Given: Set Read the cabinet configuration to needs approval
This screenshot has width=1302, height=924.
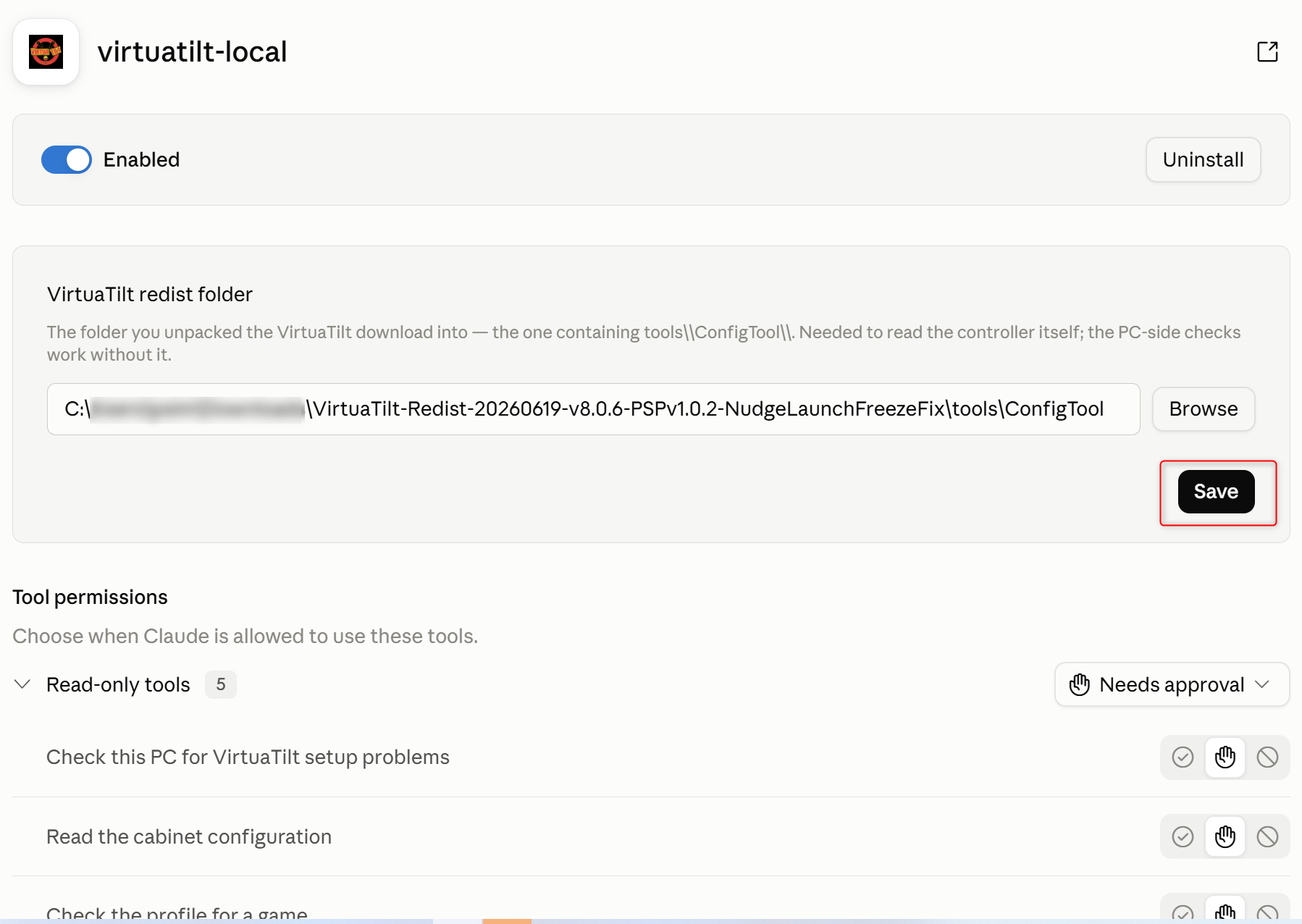Looking at the screenshot, I should [x=1225, y=837].
